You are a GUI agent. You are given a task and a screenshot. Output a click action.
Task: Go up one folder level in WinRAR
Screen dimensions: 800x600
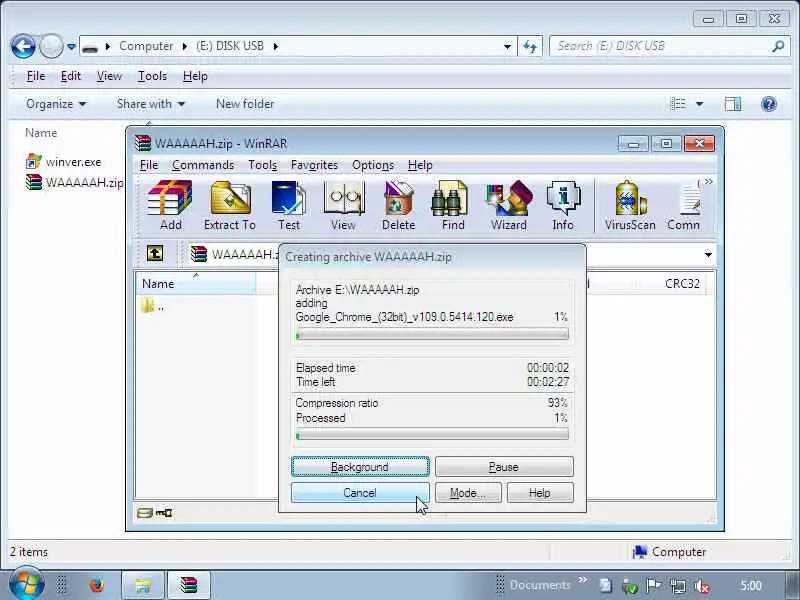[x=155, y=253]
